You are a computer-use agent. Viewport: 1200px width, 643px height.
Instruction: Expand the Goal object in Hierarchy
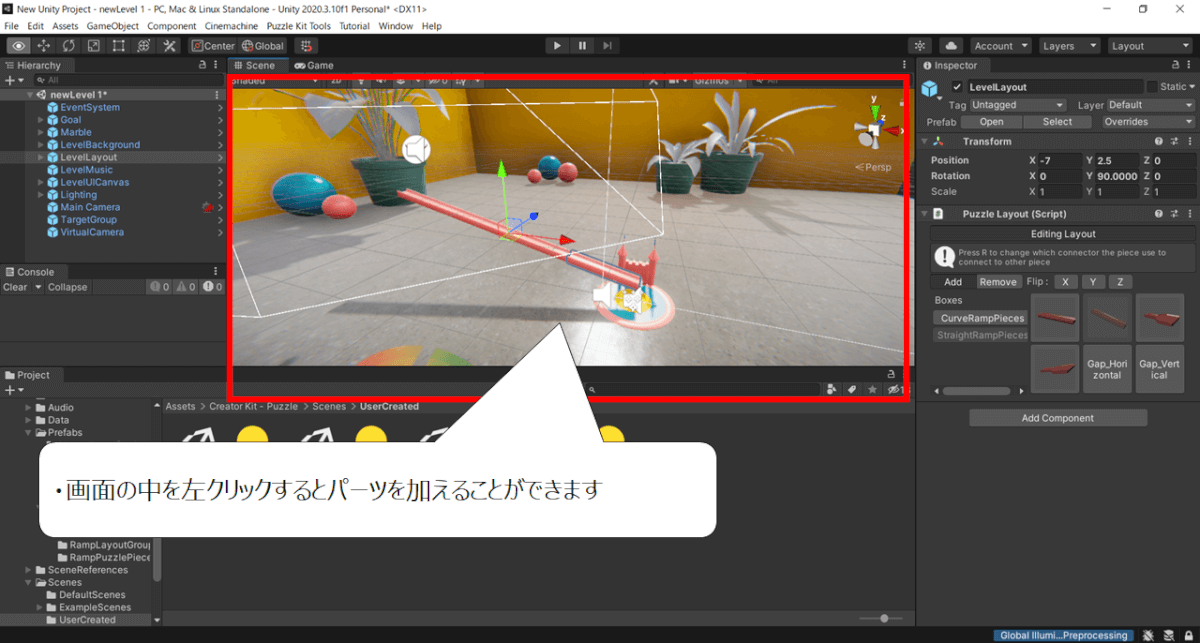coord(41,120)
